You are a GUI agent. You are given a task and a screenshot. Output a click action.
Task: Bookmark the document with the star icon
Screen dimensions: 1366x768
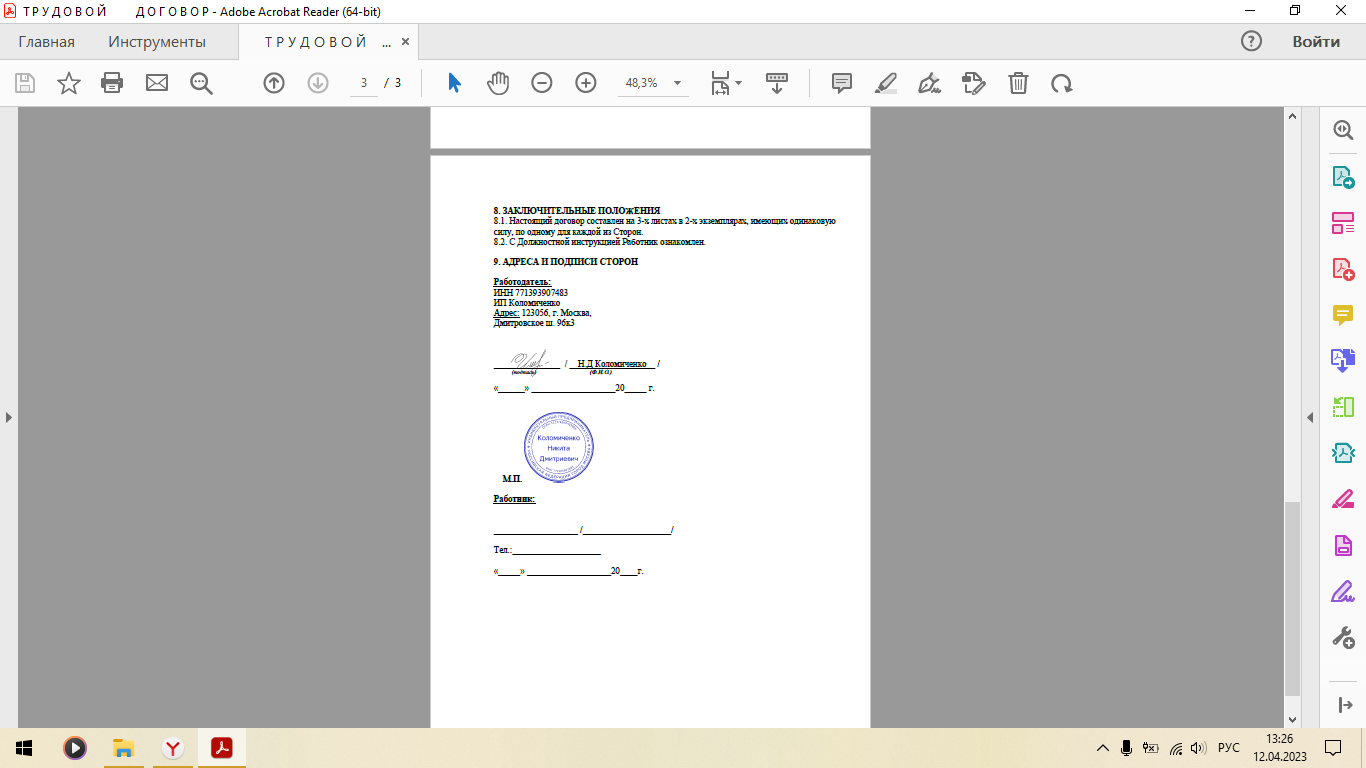click(x=68, y=83)
